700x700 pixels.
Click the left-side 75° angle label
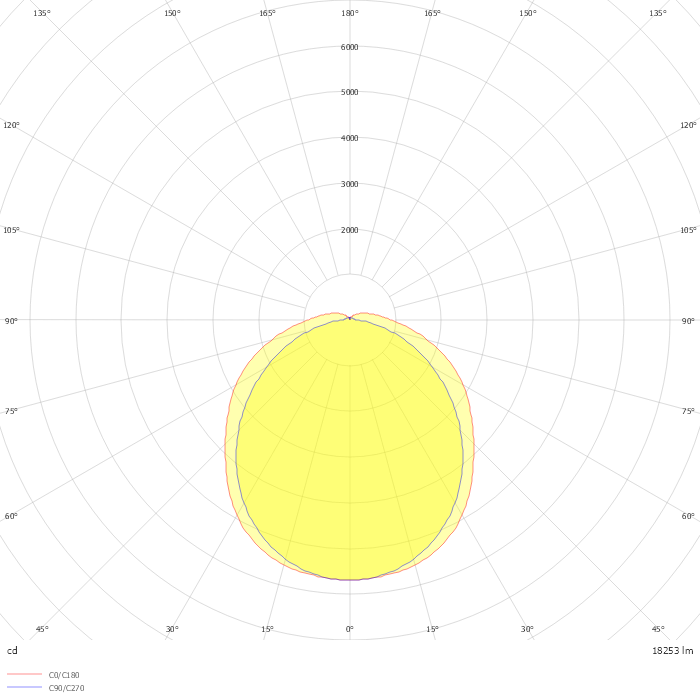click(11, 411)
